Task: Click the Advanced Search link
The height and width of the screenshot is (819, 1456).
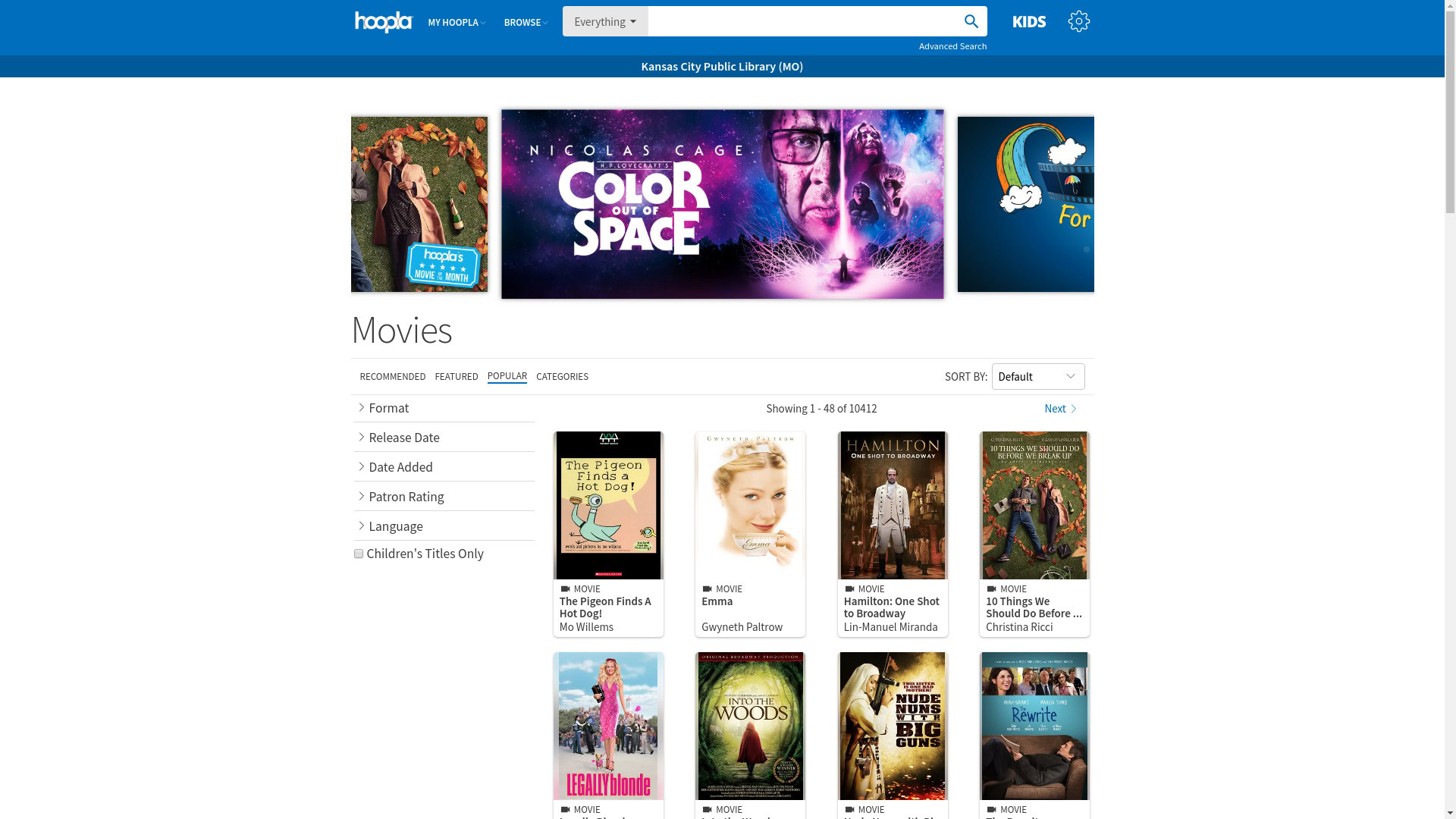Action: (952, 46)
